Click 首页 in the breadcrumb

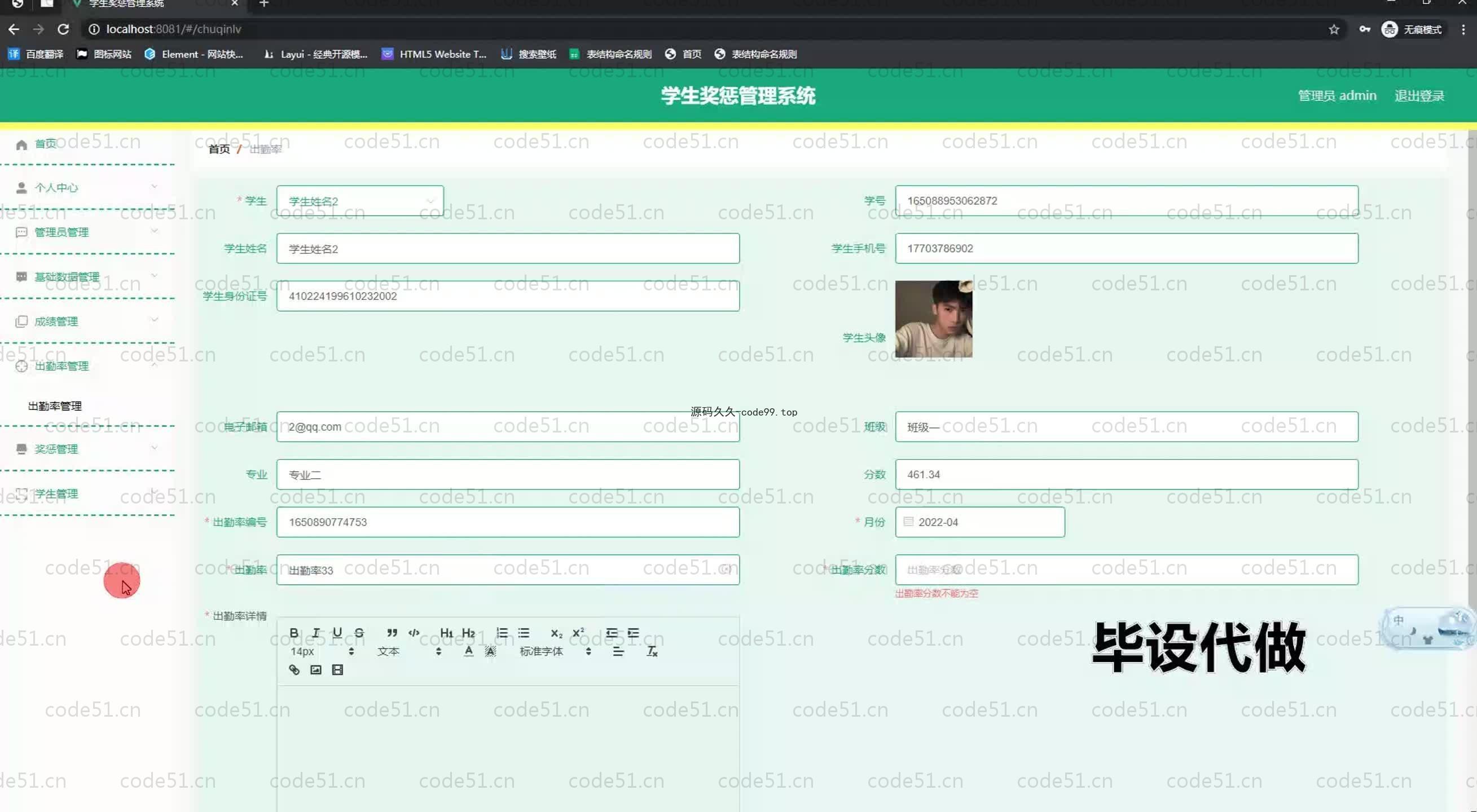219,149
